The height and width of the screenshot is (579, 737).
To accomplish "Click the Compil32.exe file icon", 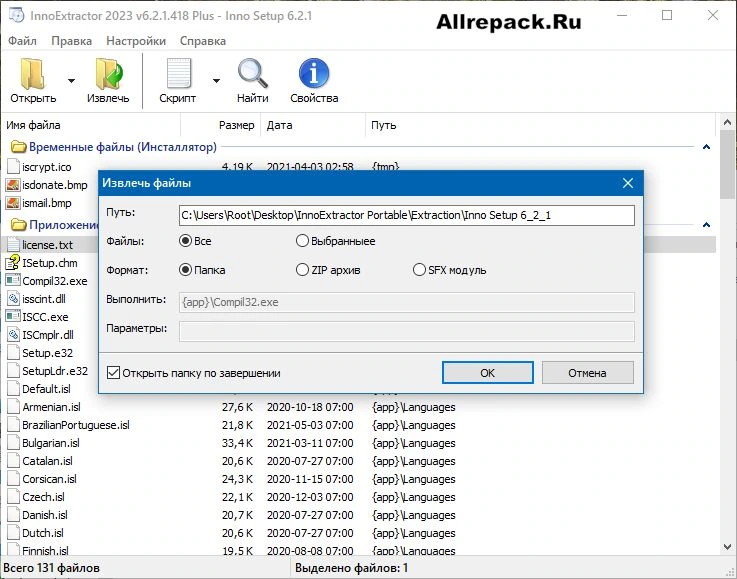I will click(x=13, y=281).
